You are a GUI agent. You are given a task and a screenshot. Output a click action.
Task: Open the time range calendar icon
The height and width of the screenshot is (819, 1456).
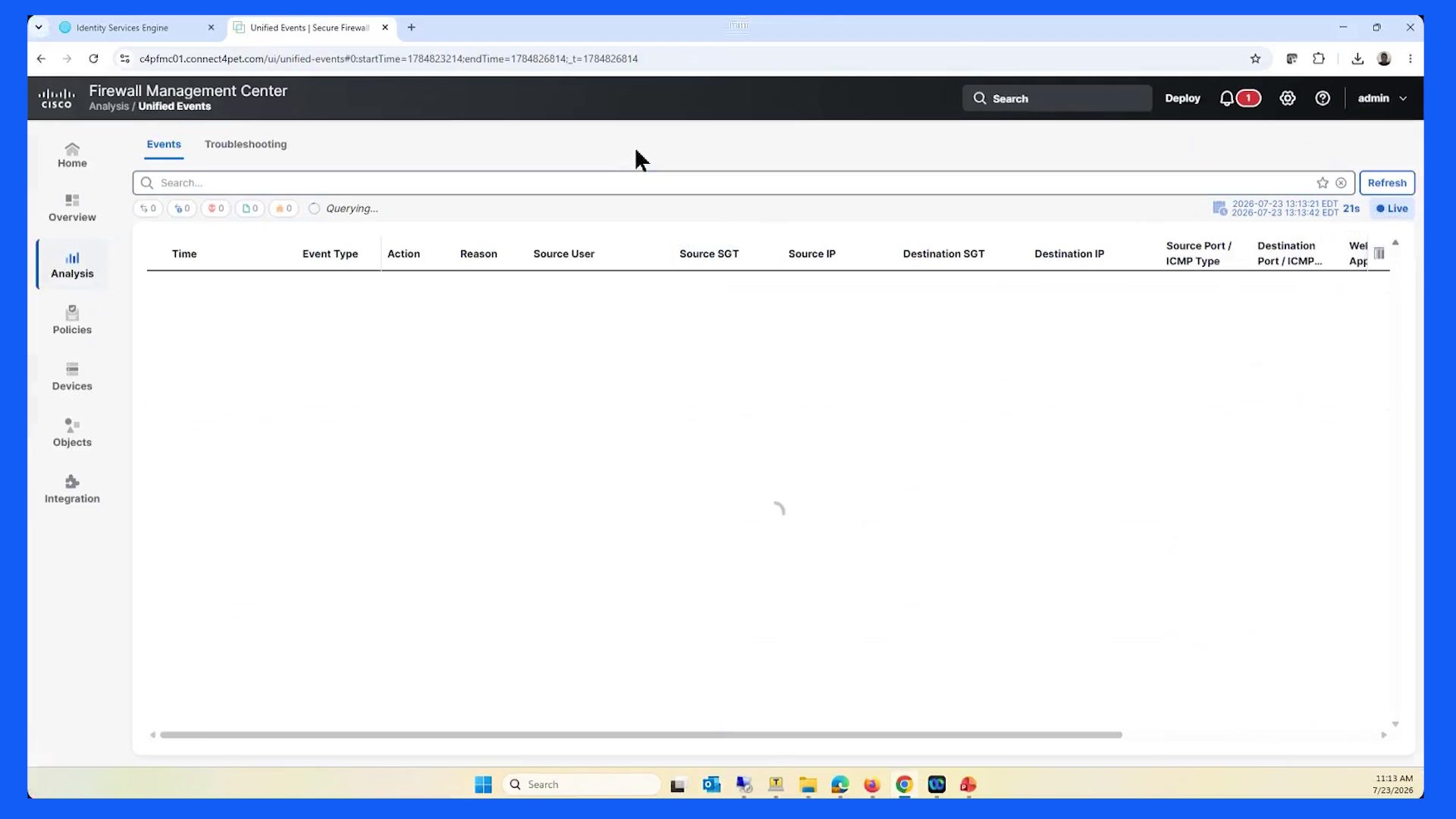click(1219, 209)
